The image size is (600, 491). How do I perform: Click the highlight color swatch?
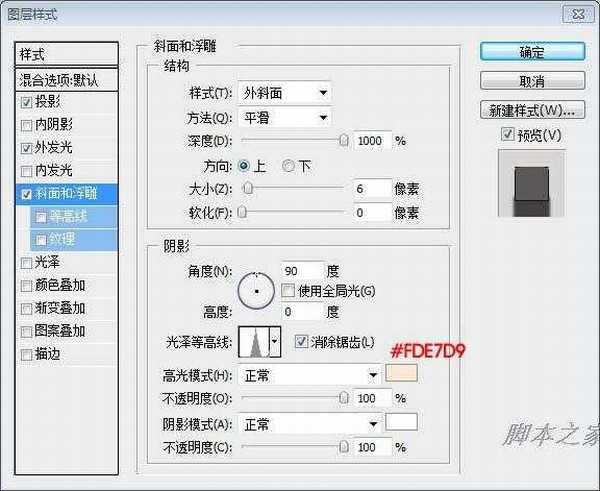pos(401,375)
